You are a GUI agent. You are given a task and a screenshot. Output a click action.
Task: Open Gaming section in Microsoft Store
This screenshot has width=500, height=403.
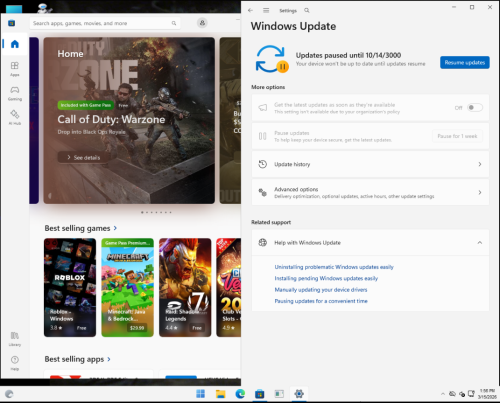(15, 93)
